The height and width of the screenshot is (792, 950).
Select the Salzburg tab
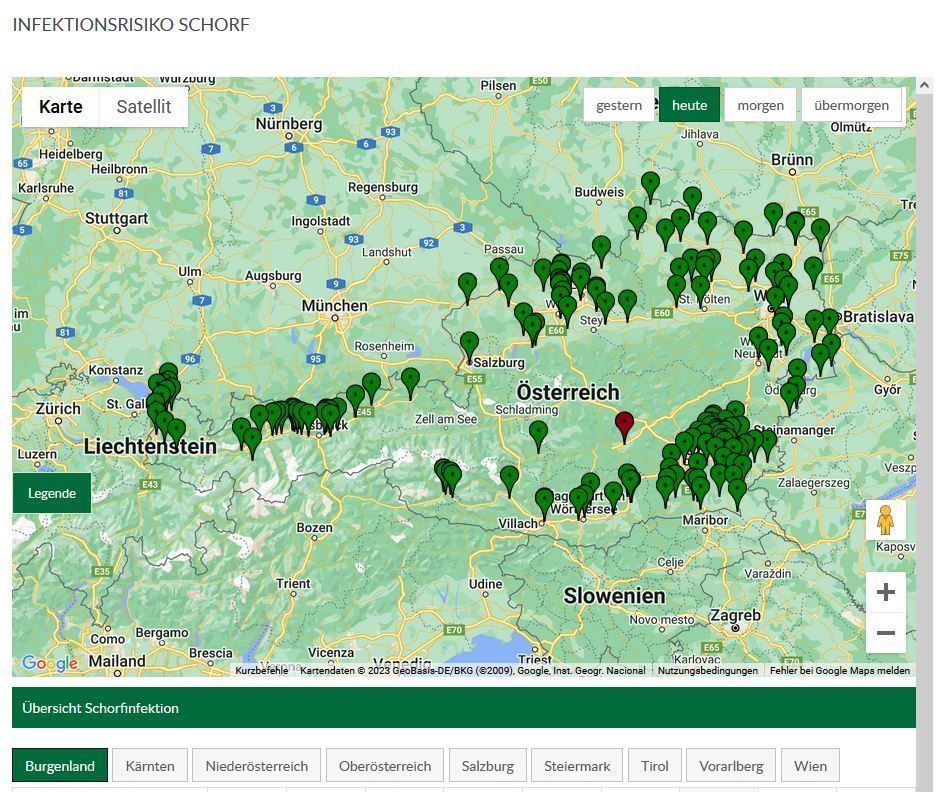488,766
